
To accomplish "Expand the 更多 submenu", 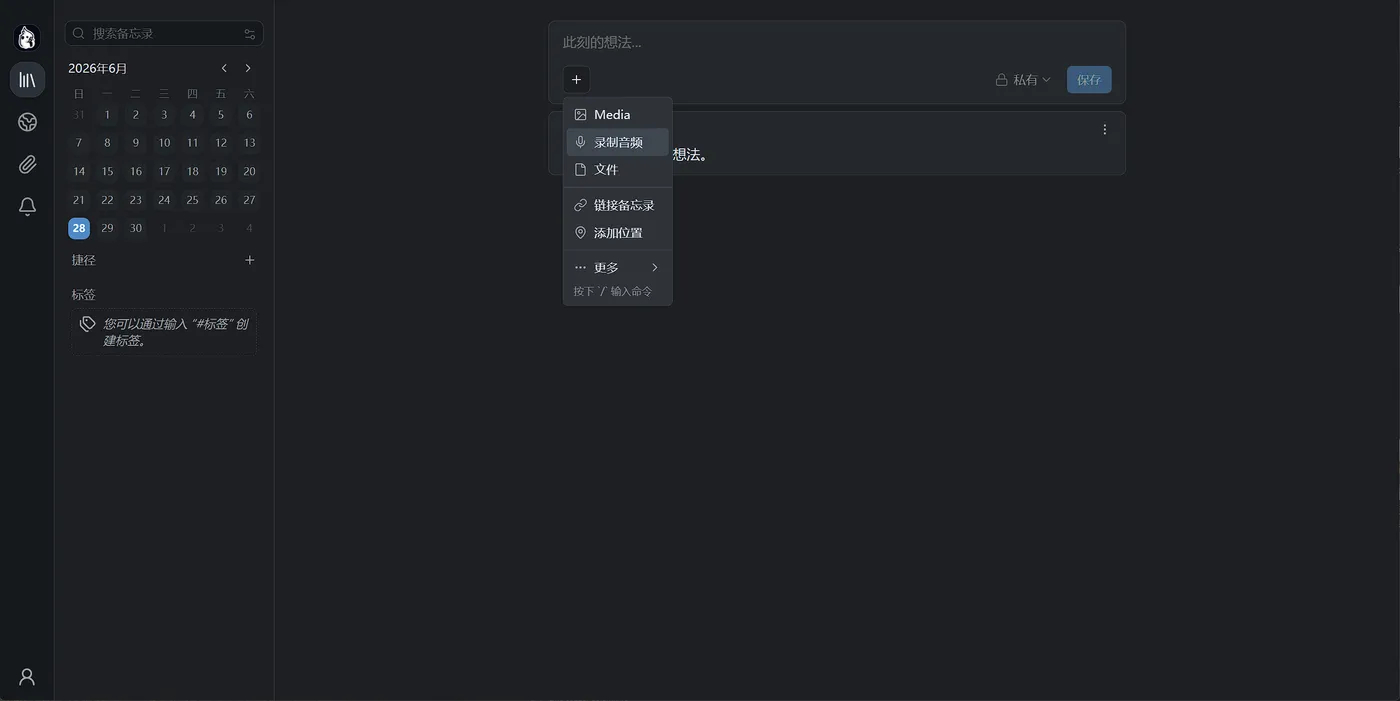I will click(x=618, y=267).
